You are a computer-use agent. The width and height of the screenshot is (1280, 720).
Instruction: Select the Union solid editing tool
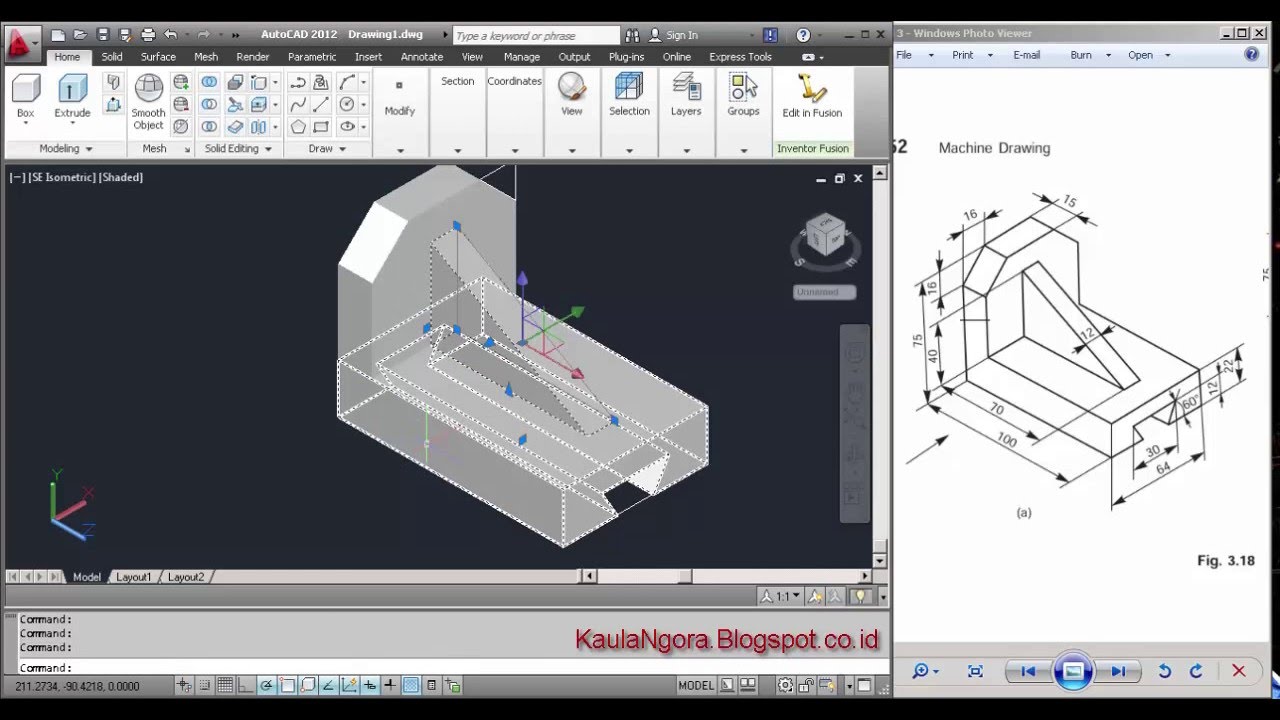(x=209, y=83)
